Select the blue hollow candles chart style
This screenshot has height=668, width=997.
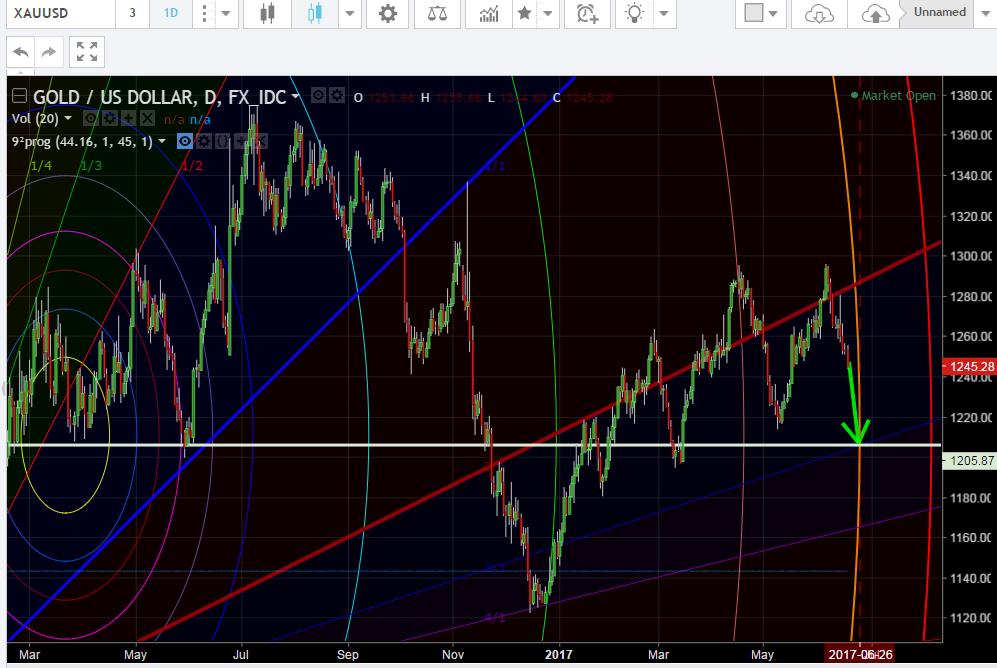point(316,14)
